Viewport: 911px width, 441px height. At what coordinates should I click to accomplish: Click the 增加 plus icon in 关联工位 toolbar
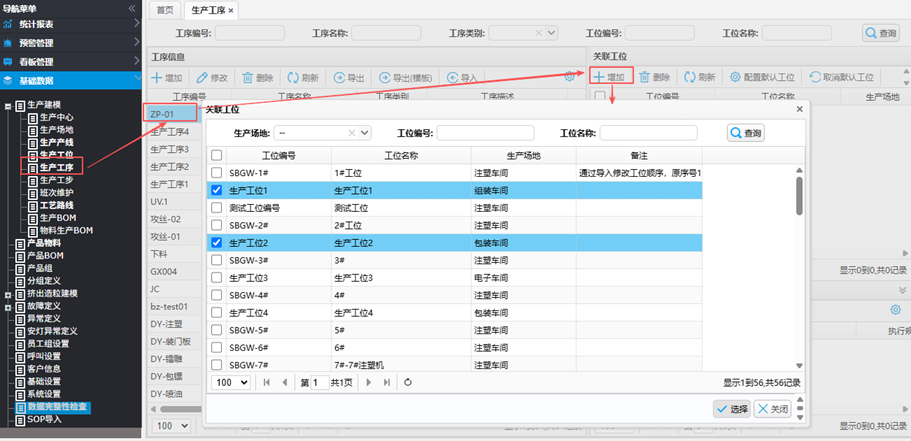pos(598,77)
